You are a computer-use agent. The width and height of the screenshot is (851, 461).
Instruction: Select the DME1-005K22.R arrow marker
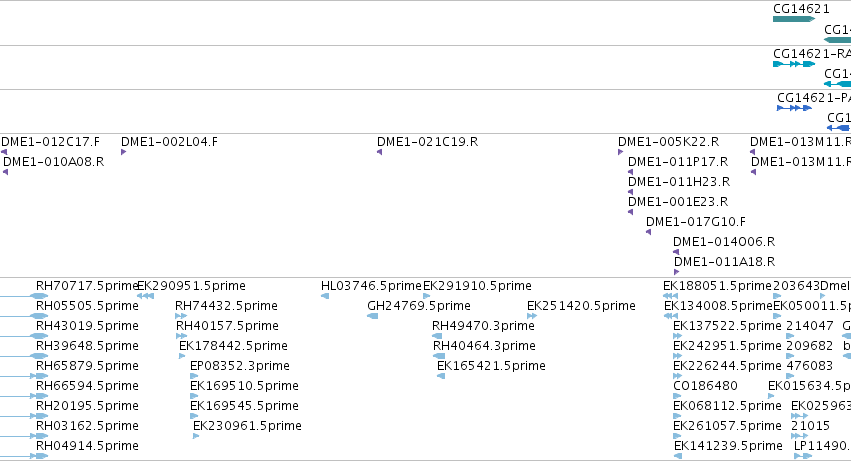[x=620, y=152]
